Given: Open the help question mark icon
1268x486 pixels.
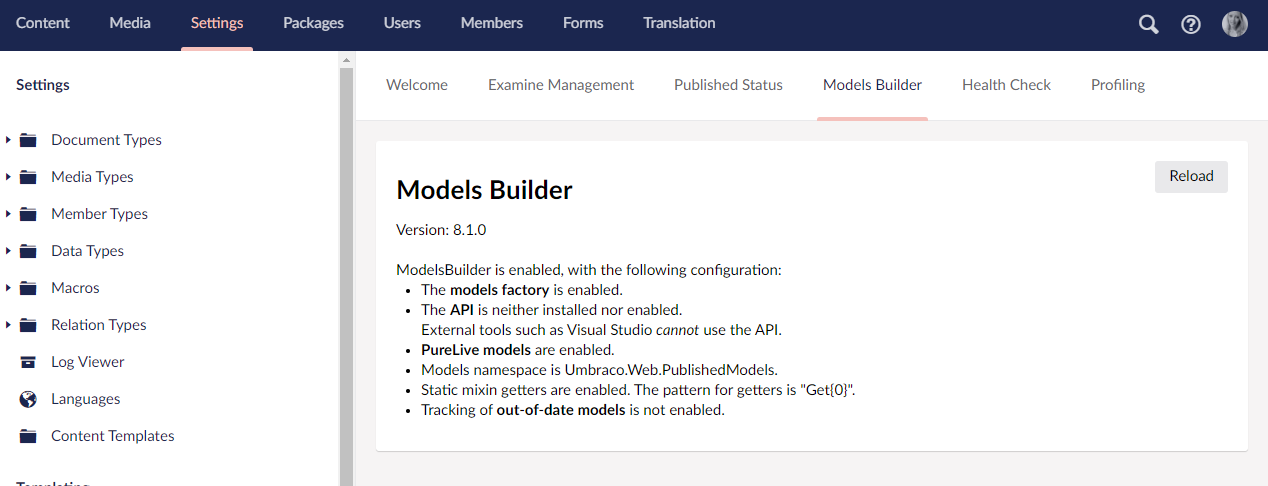Looking at the screenshot, I should pos(1191,24).
